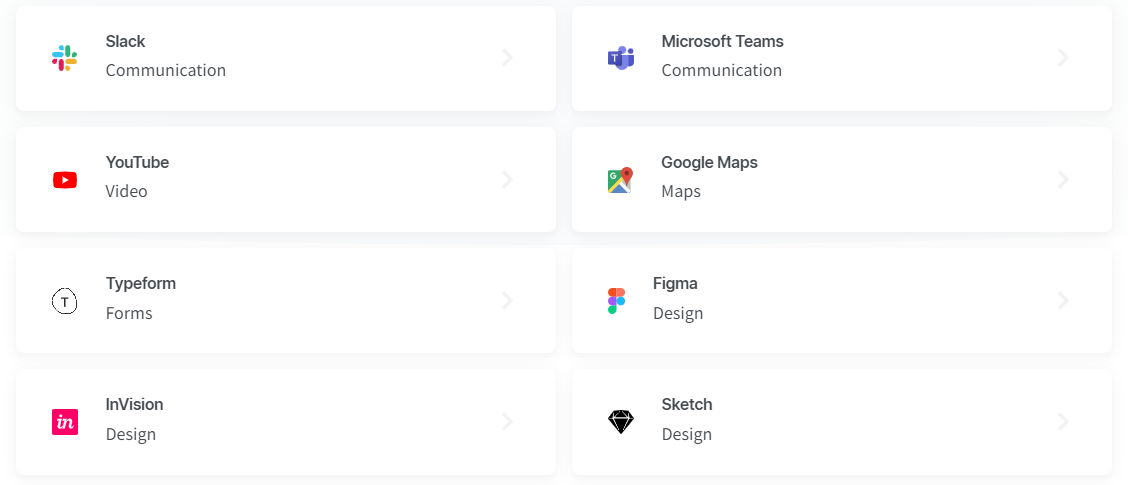Image resolution: width=1128 pixels, height=485 pixels.
Task: Open the Figma integration title
Action: [676, 284]
